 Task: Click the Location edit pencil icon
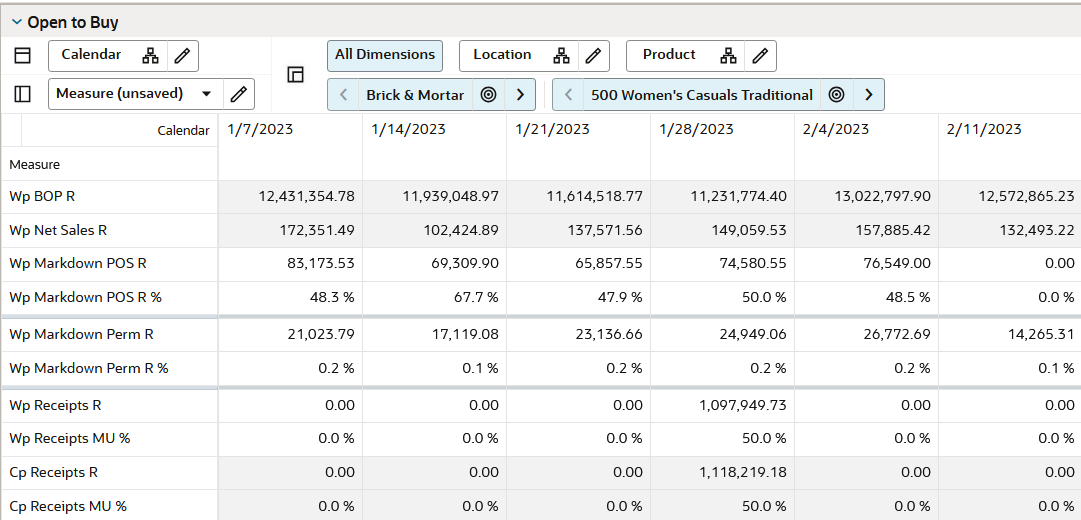tap(592, 56)
